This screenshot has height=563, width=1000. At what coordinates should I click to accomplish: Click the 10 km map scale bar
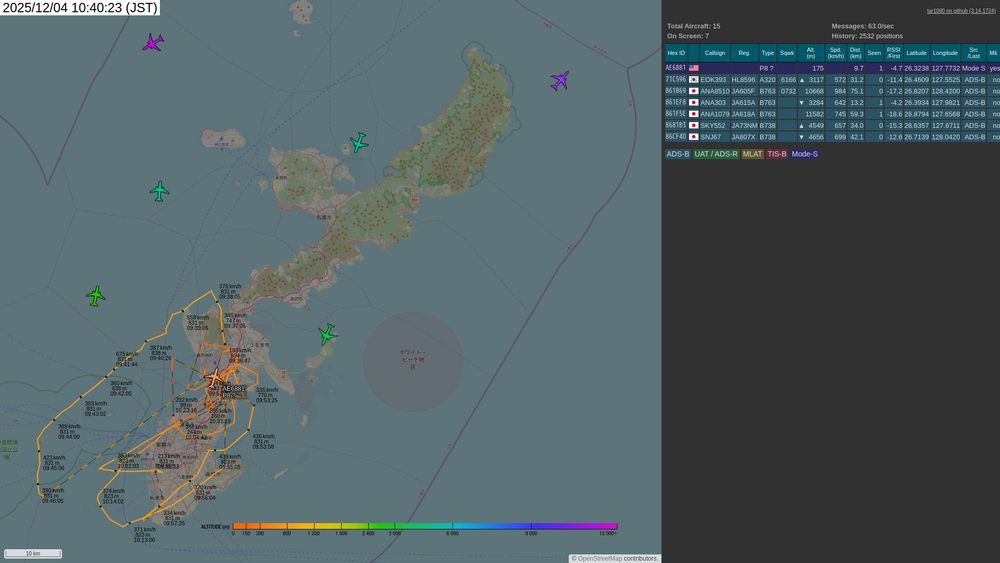(33, 553)
